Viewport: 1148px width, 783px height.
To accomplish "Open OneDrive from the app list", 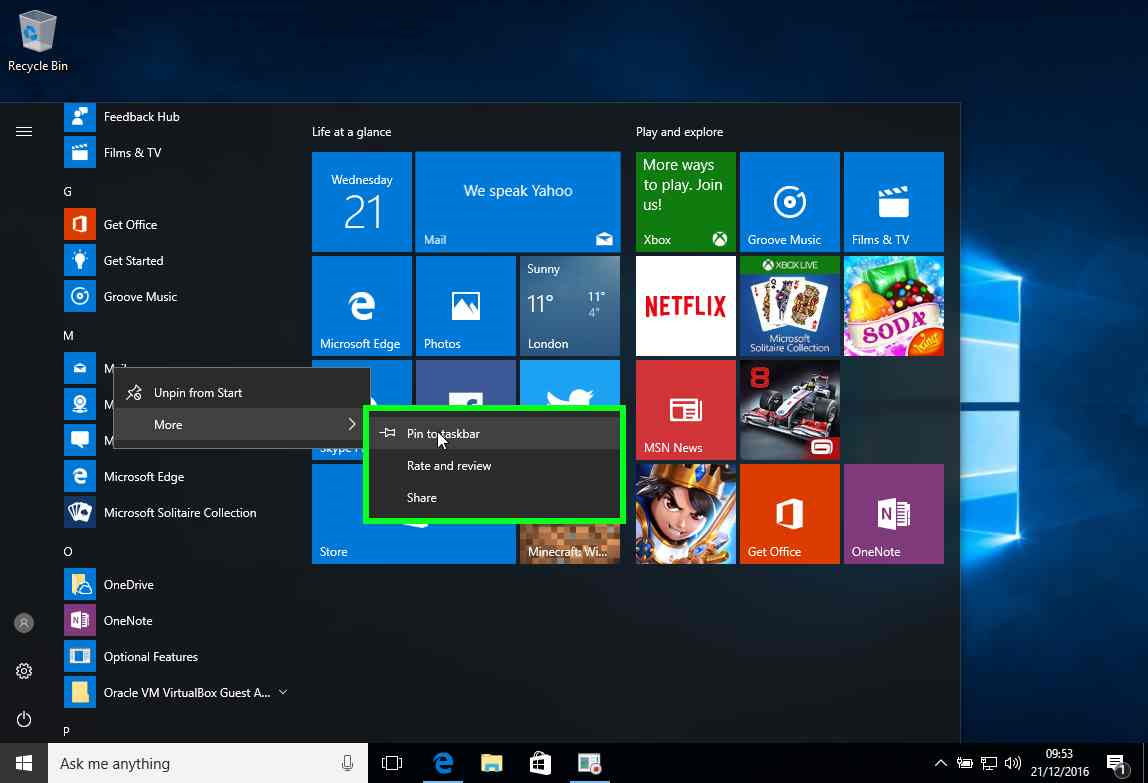I will pyautogui.click(x=108, y=585).
